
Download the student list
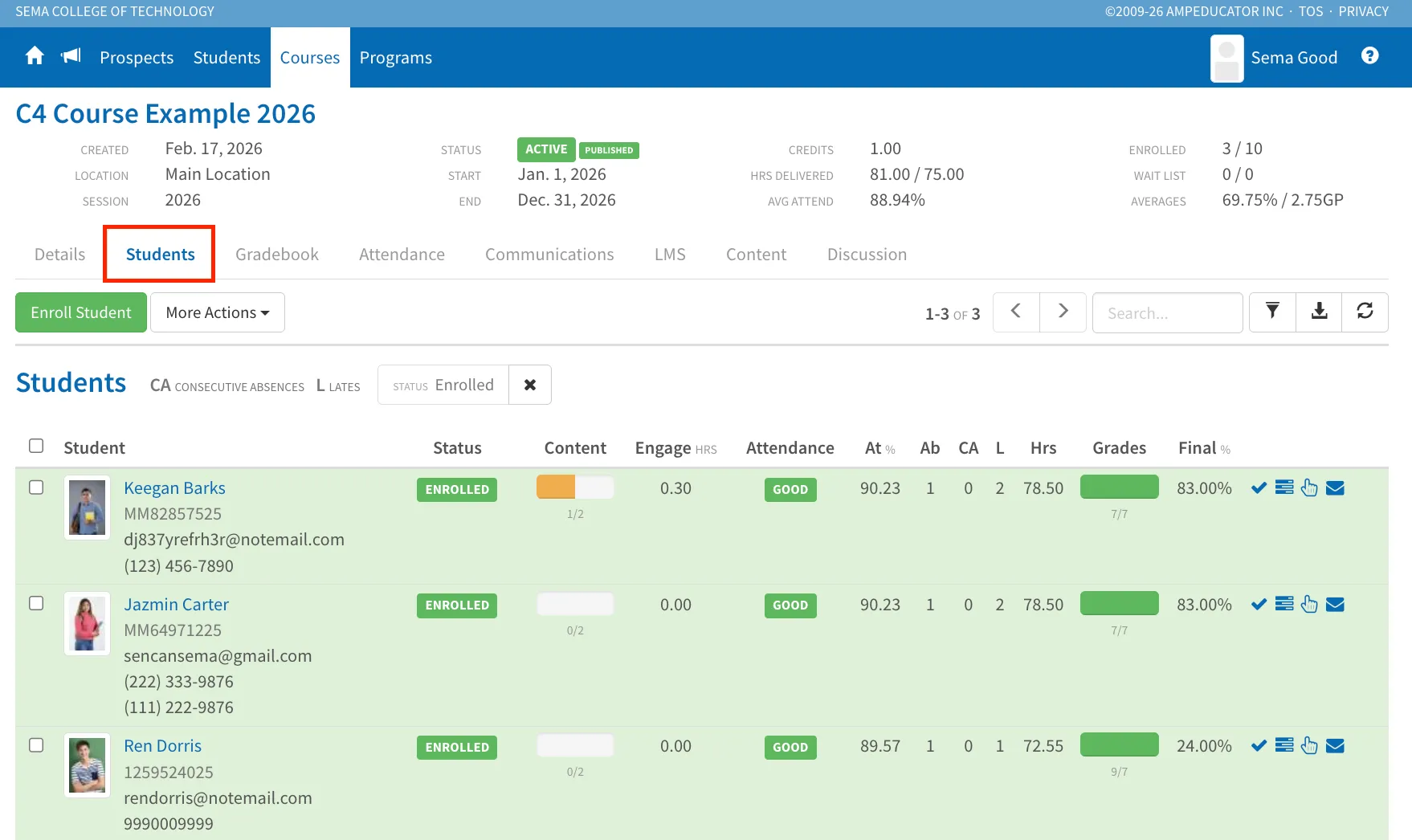[x=1319, y=312]
